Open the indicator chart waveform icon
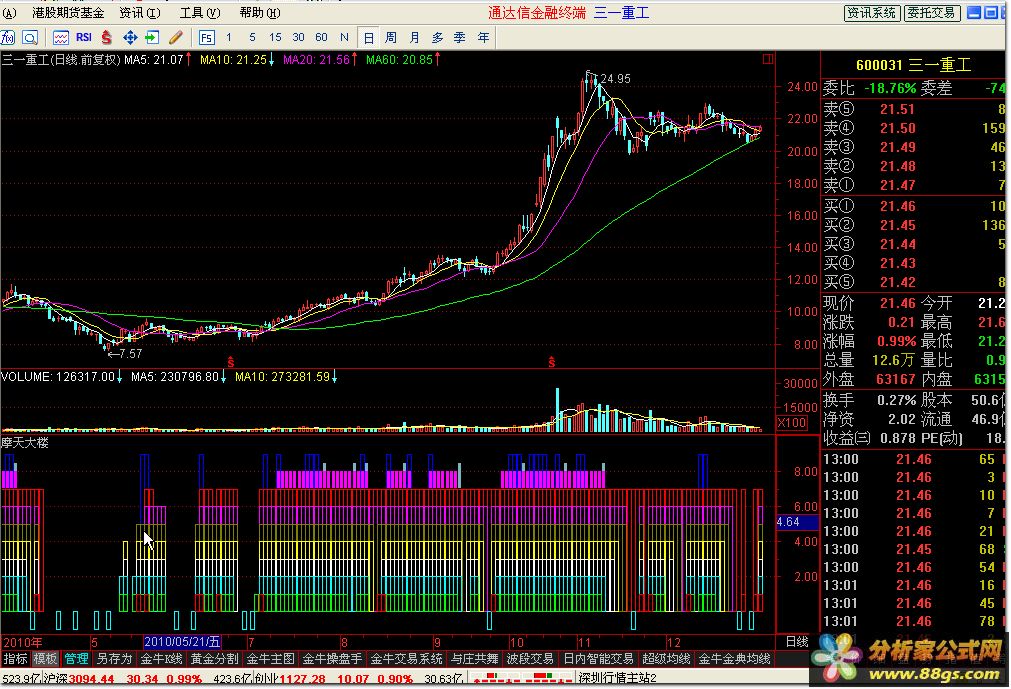Image resolution: width=1011 pixels, height=689 pixels. click(61, 37)
